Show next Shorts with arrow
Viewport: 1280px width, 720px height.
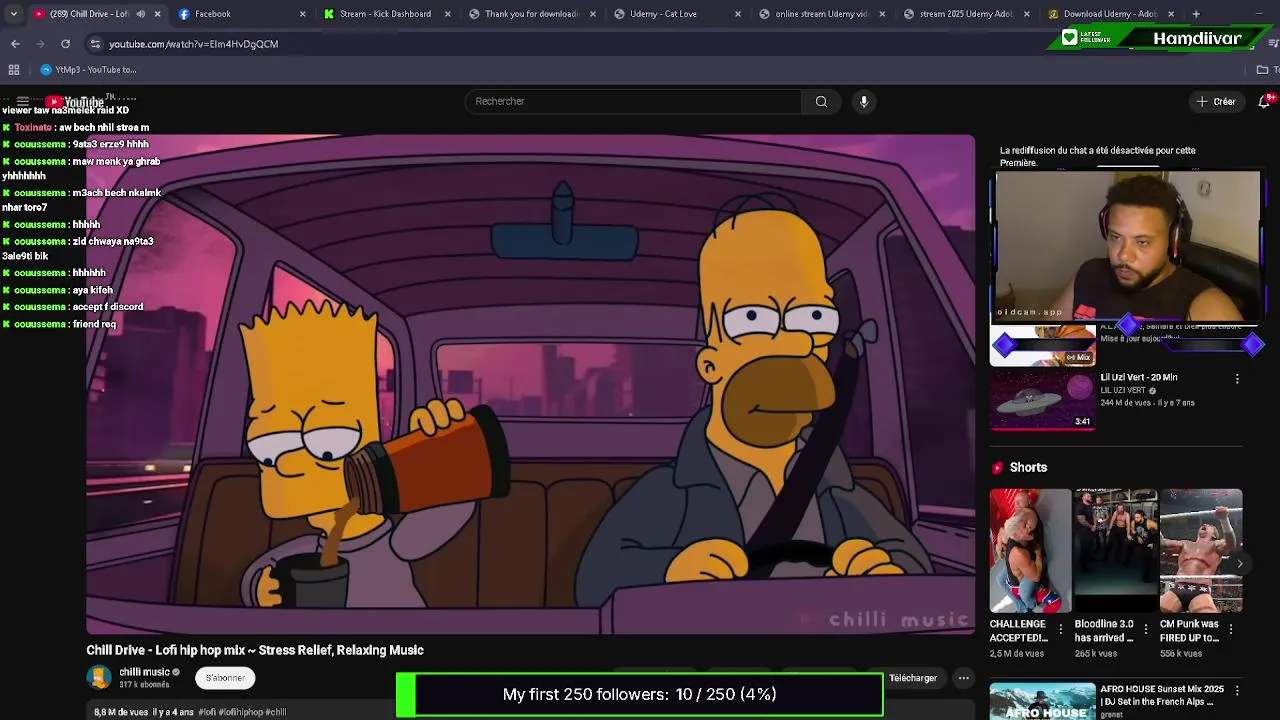[1239, 564]
